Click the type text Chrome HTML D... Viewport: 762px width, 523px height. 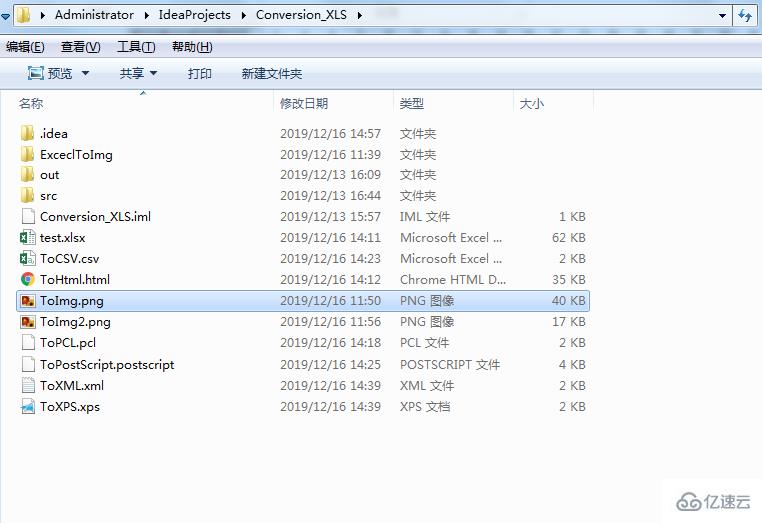click(453, 279)
